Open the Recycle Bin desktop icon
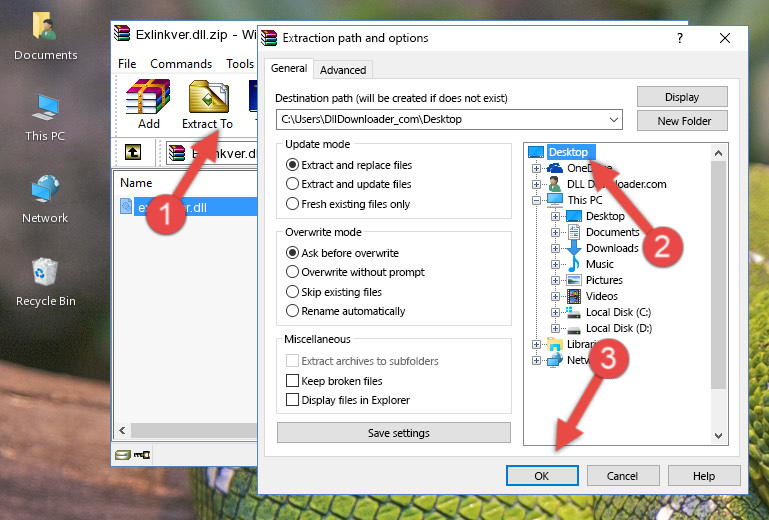The width and height of the screenshot is (769, 520). (x=45, y=282)
